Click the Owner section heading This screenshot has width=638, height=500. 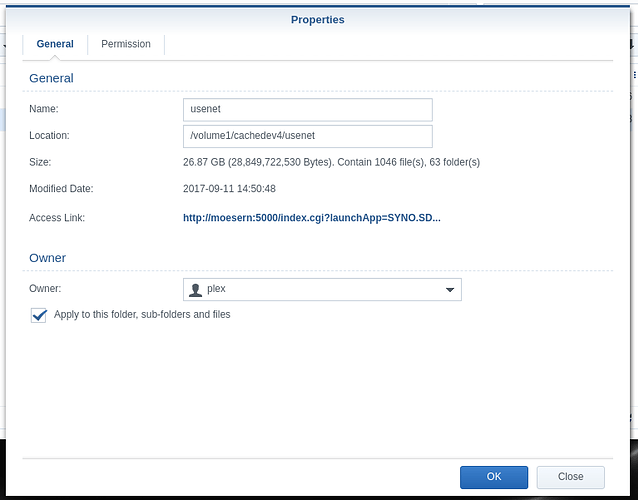coord(48,258)
